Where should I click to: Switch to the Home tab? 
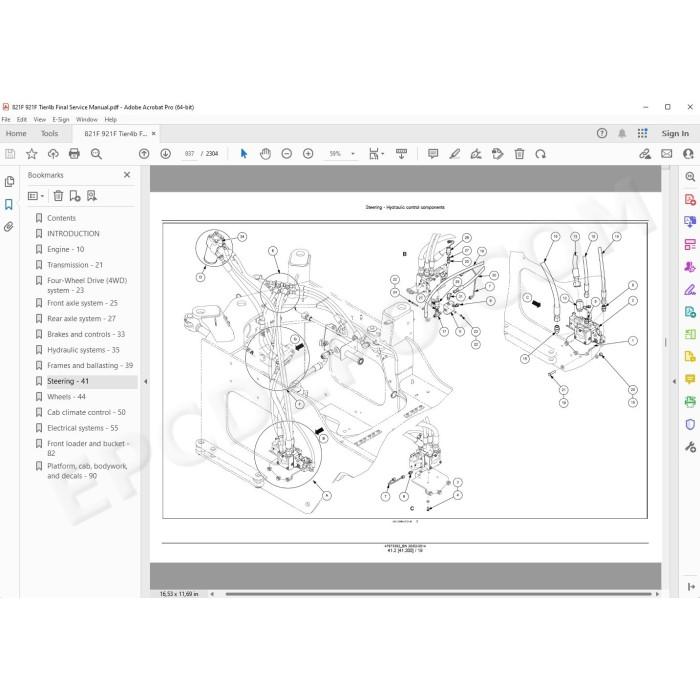click(16, 133)
